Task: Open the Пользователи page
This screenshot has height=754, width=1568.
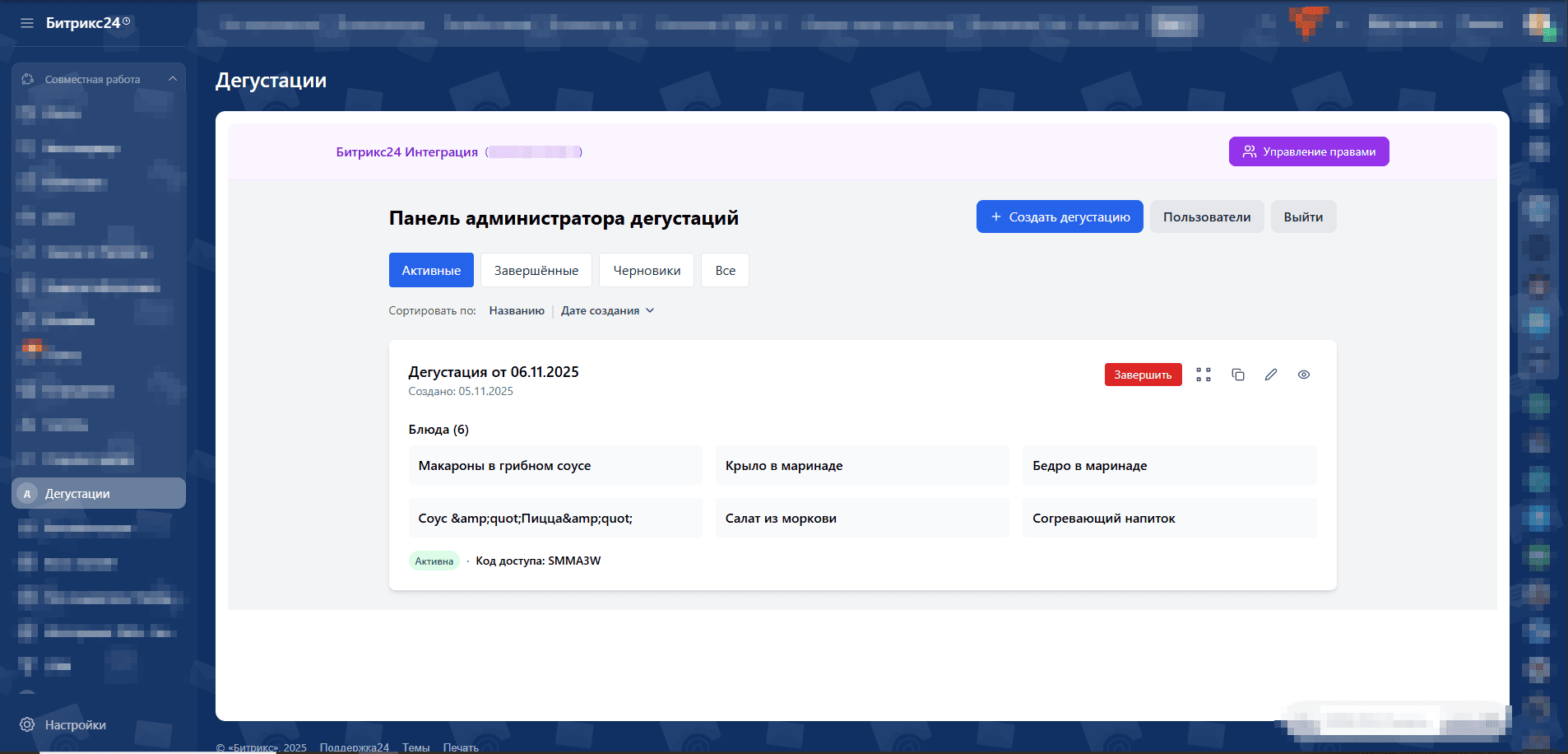Action: coord(1206,216)
